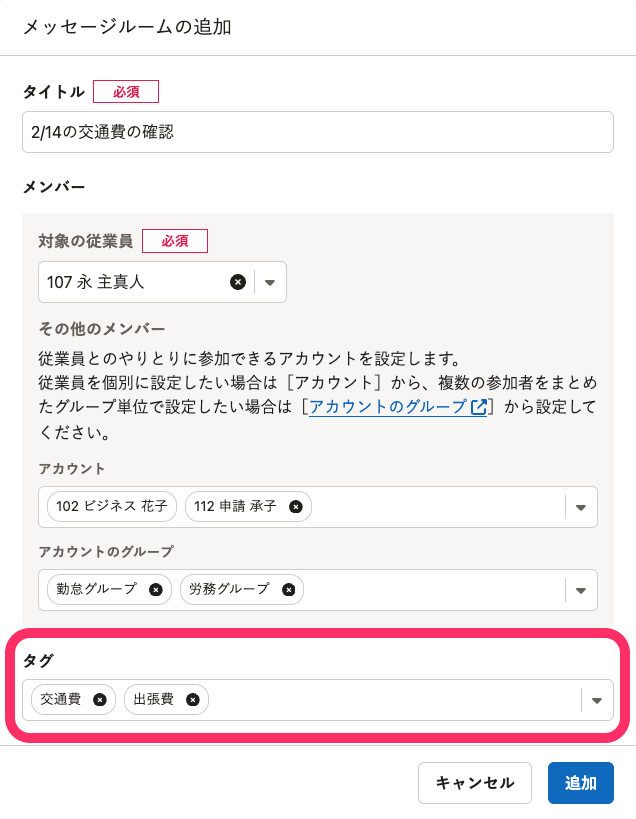Remove the 交通費 tag
636x819 pixels.
coord(99,700)
